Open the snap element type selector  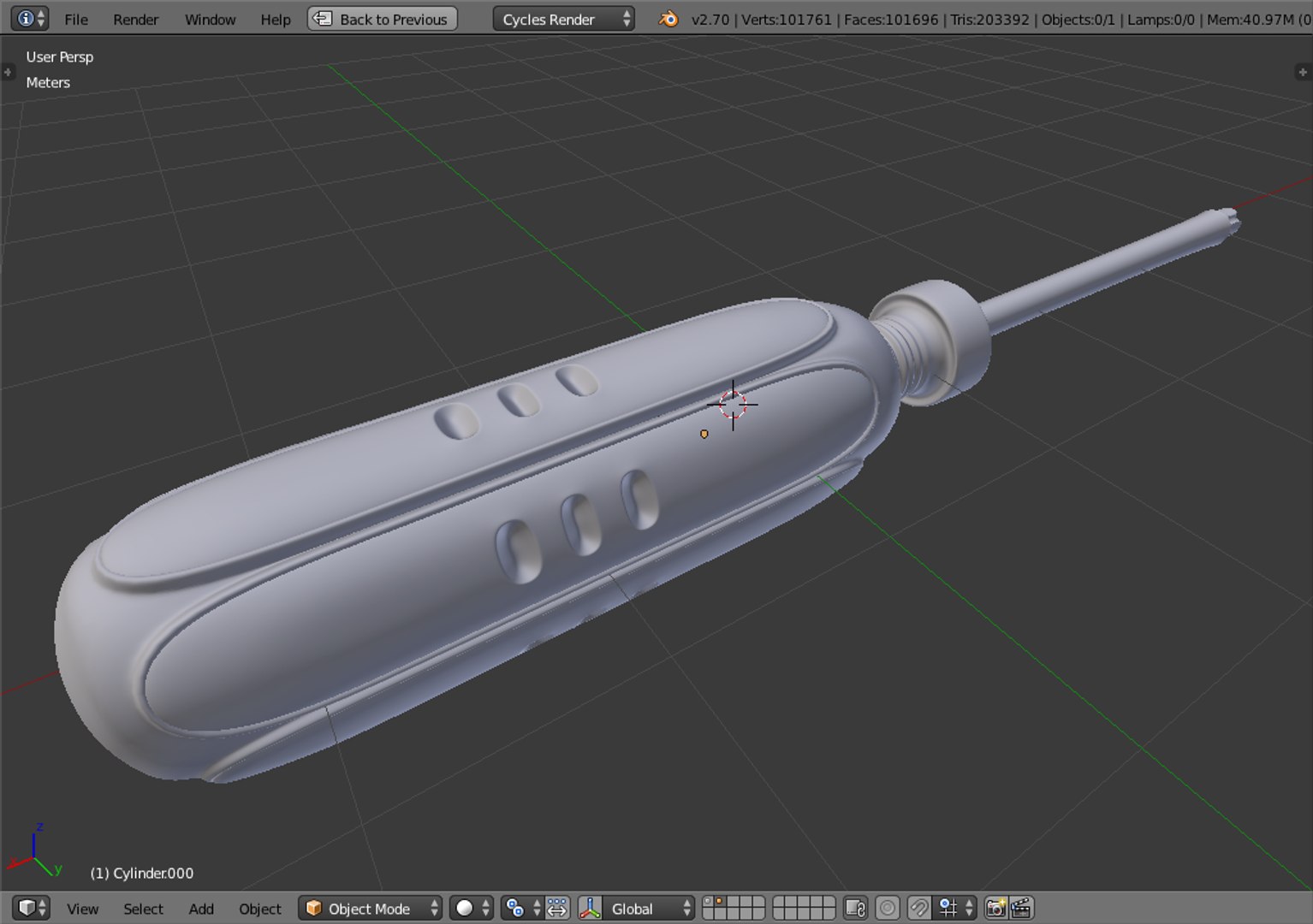point(954,908)
